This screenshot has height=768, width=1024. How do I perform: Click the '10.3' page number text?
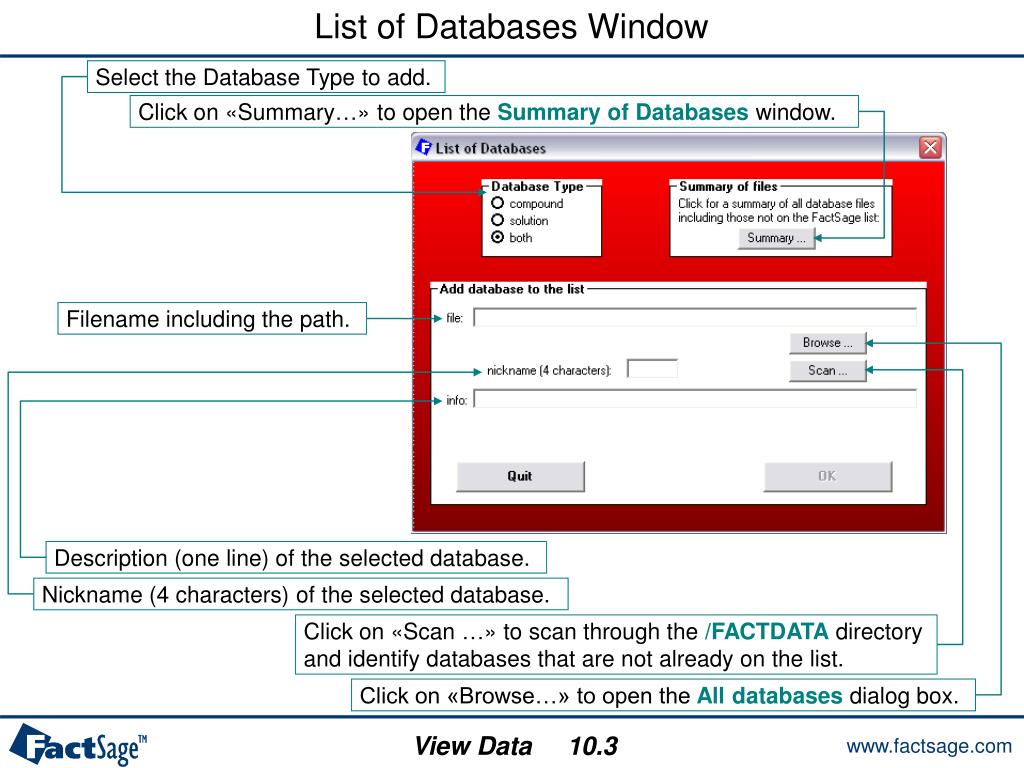pos(594,746)
